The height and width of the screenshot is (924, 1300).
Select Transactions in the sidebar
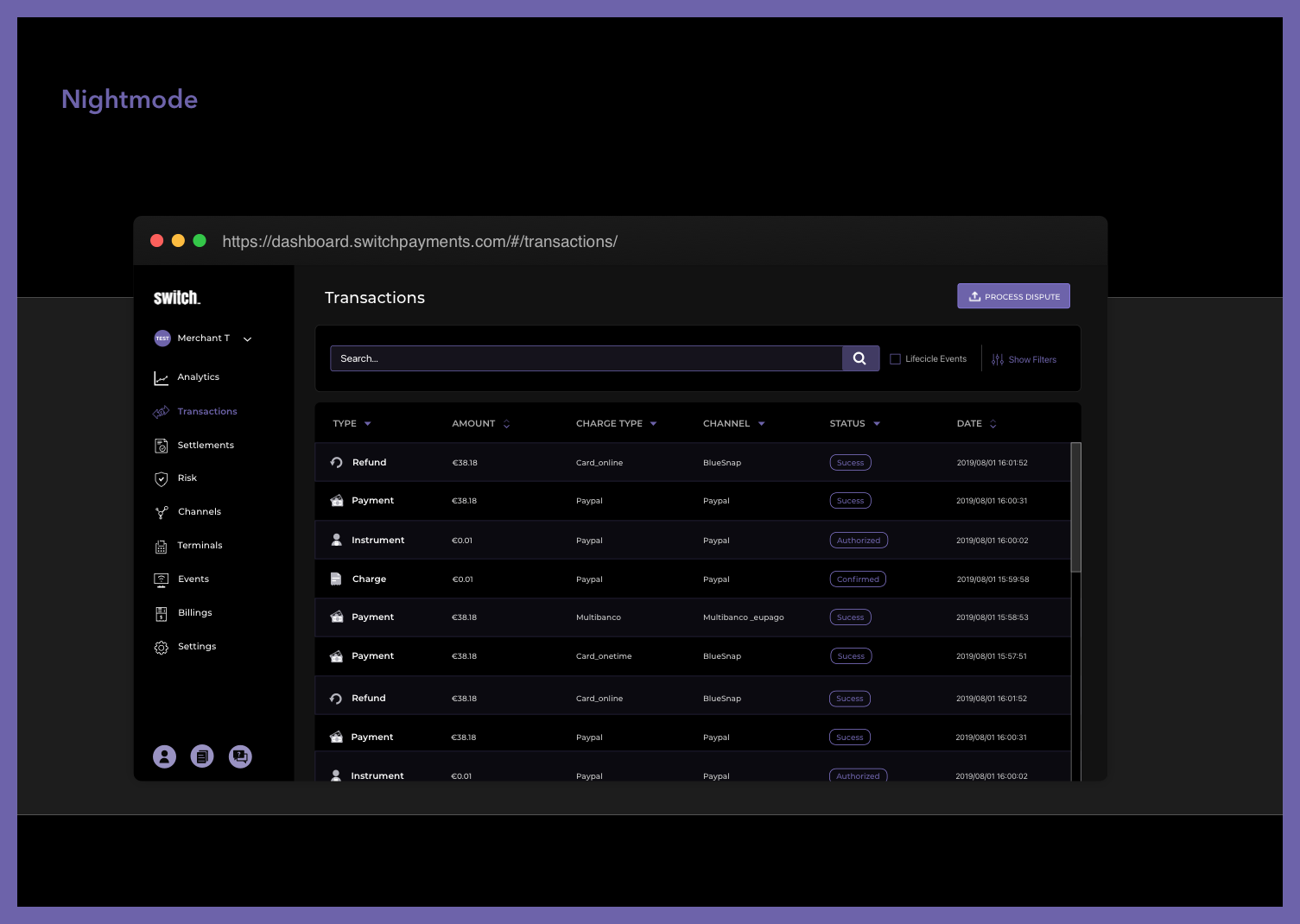coord(207,412)
